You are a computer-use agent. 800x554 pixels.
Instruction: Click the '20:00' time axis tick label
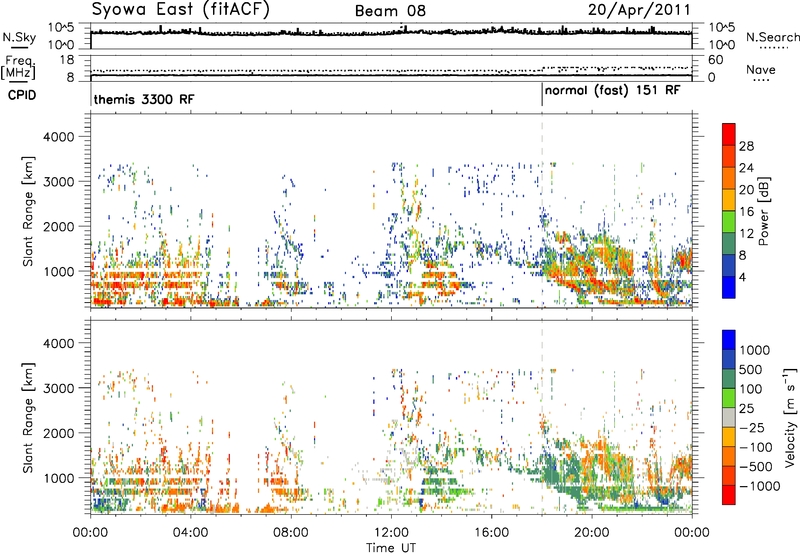pyautogui.click(x=591, y=533)
